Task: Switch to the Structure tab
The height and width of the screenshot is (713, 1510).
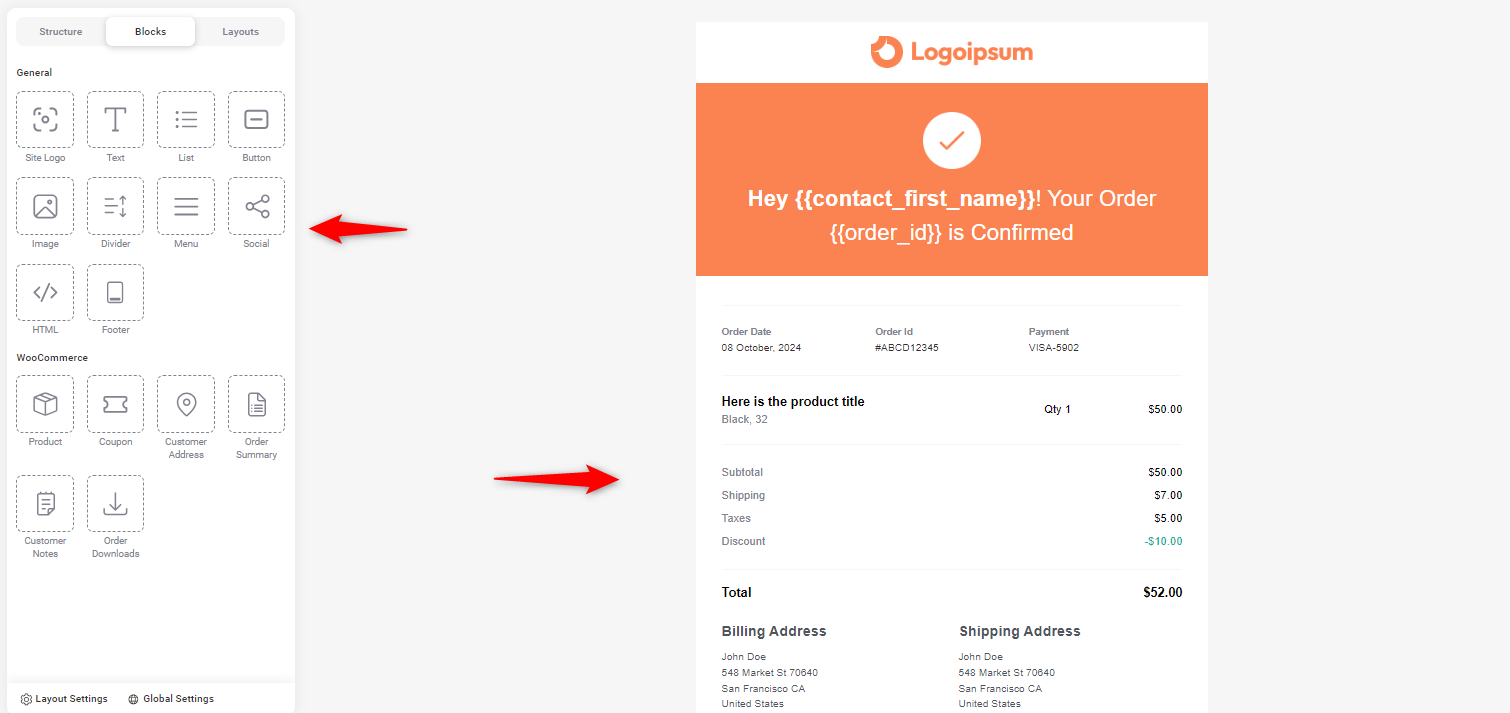Action: coord(61,32)
